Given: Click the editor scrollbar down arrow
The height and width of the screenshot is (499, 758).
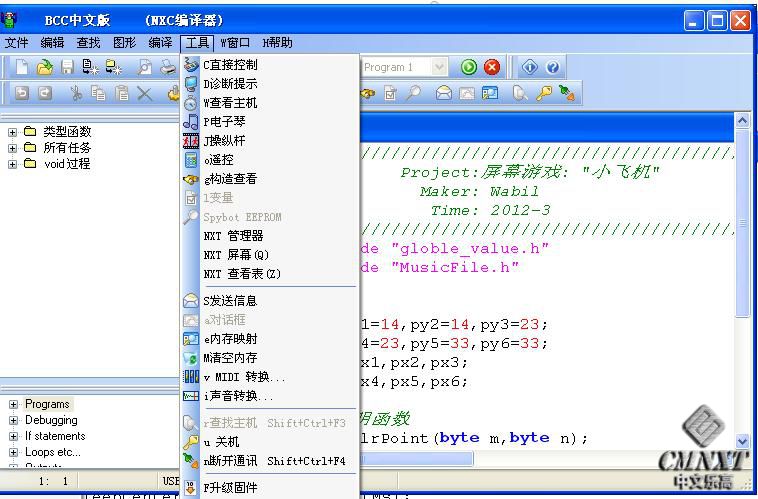Looking at the screenshot, I should pyautogui.click(x=743, y=440).
